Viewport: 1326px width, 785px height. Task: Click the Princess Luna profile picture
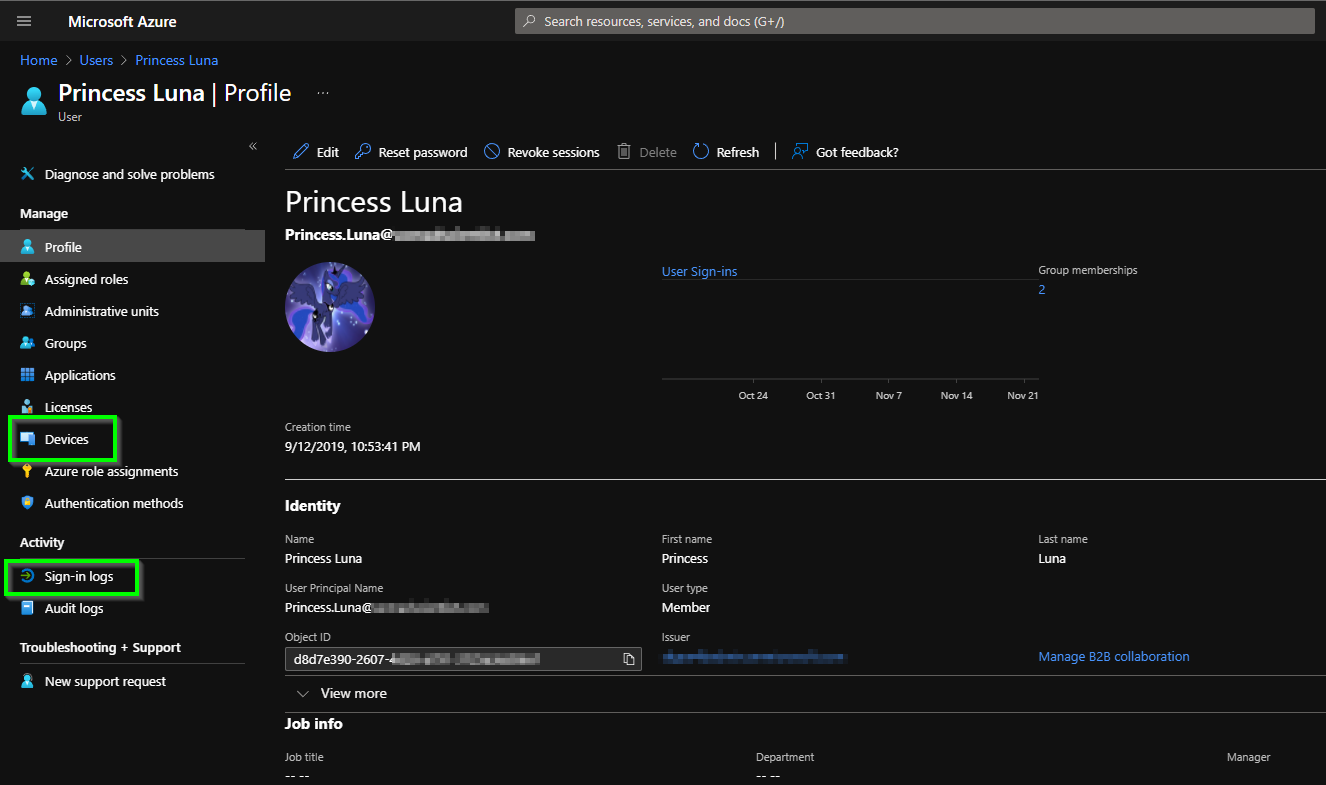(330, 307)
